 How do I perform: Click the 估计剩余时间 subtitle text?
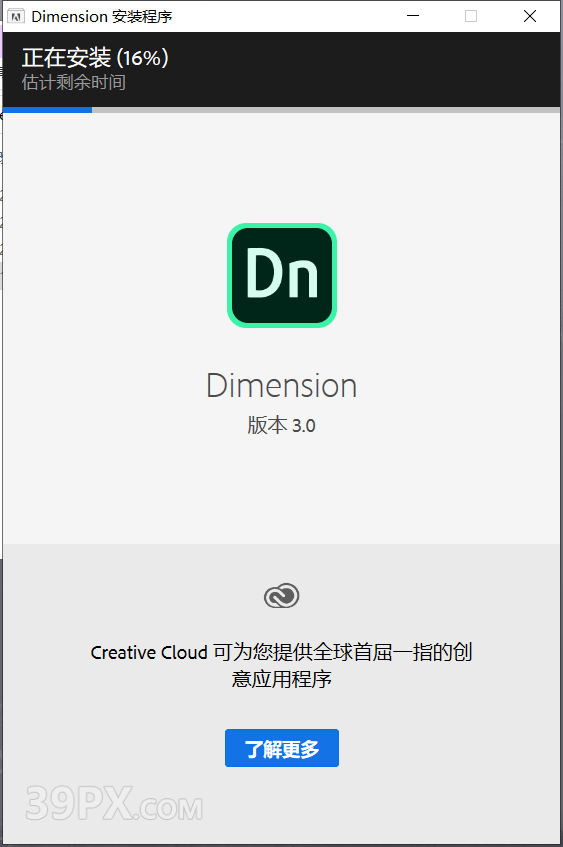click(73, 83)
